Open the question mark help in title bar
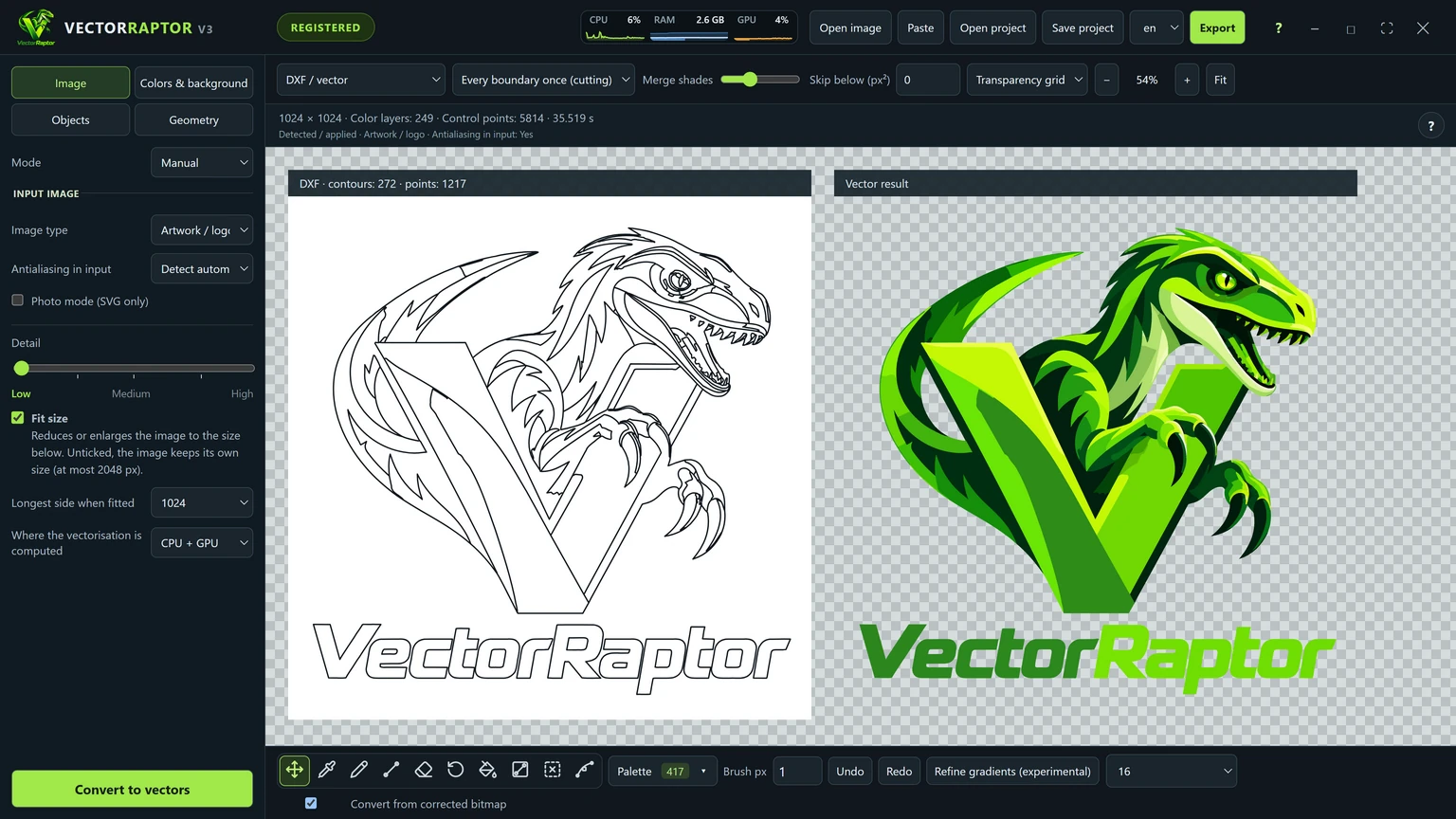Viewport: 1456px width, 819px height. (1278, 28)
